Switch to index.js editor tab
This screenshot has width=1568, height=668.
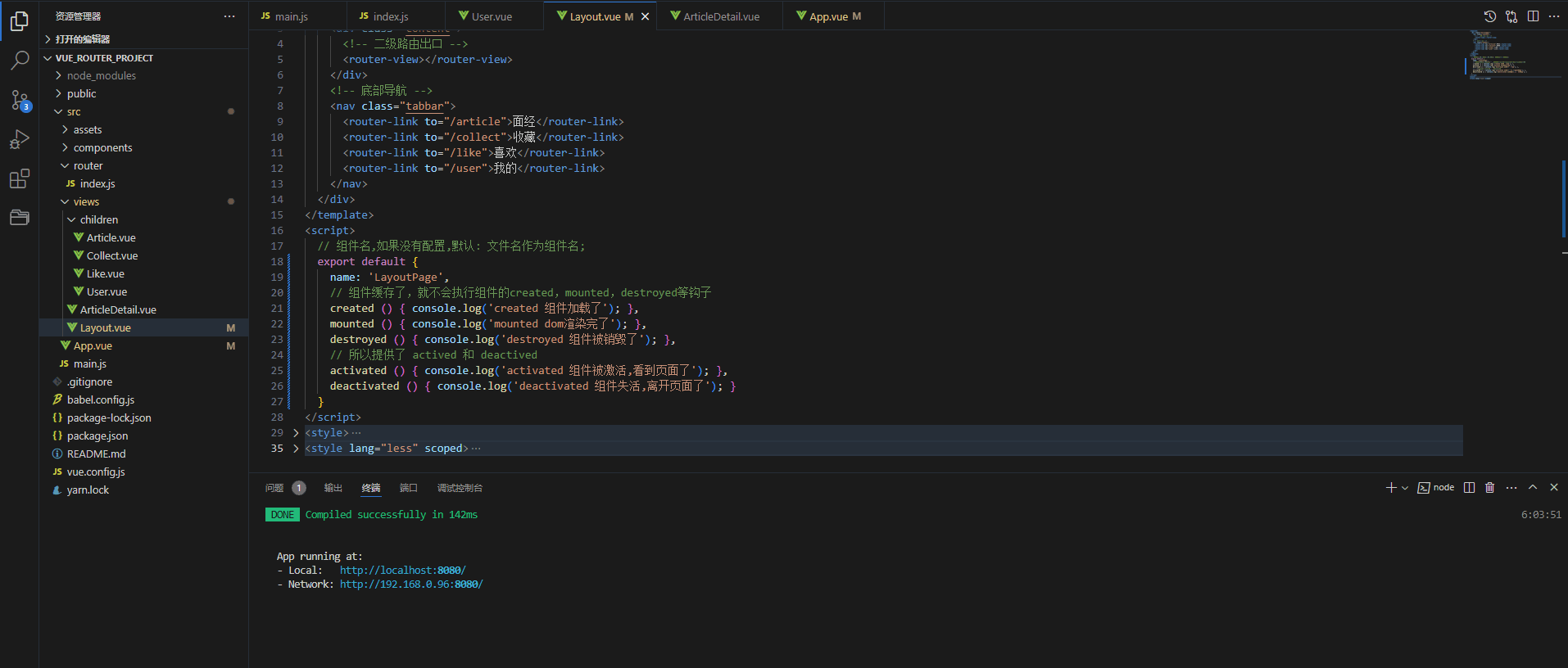(397, 16)
